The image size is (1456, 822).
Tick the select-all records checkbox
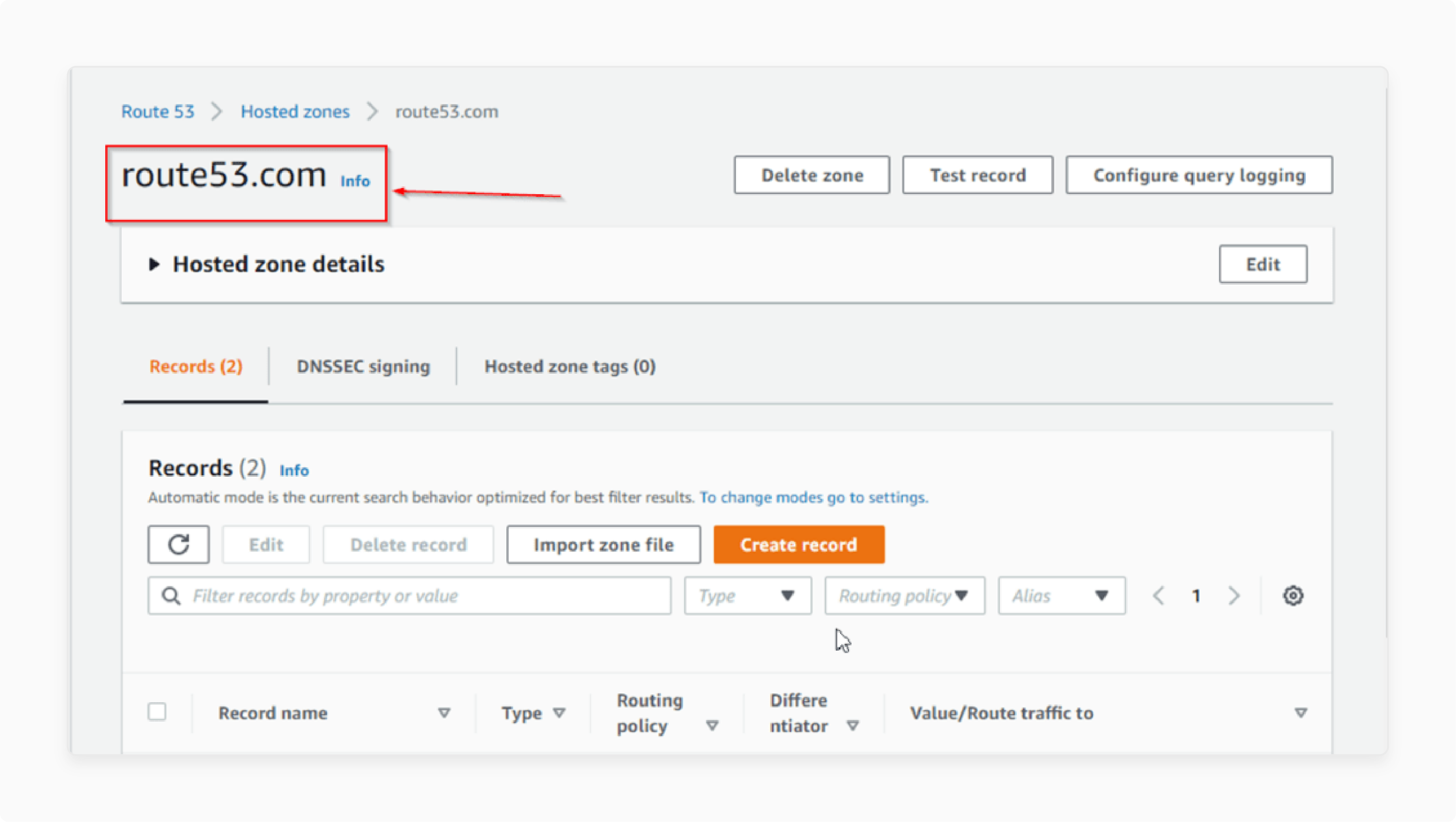click(x=157, y=712)
